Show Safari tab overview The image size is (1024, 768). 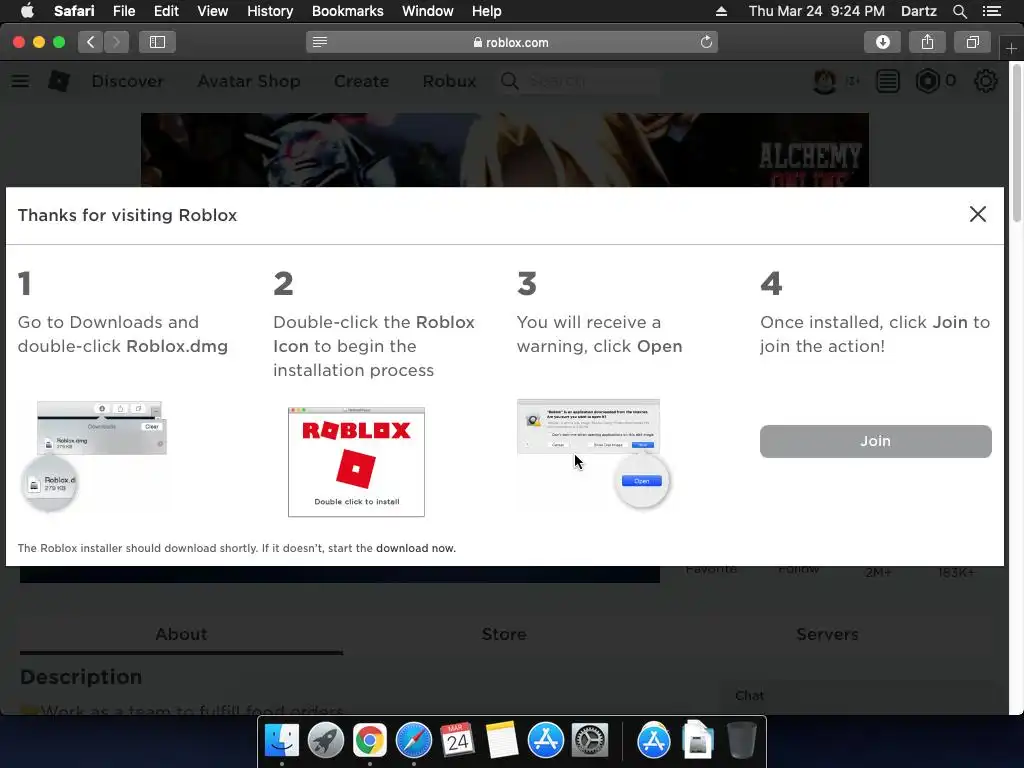tap(972, 42)
